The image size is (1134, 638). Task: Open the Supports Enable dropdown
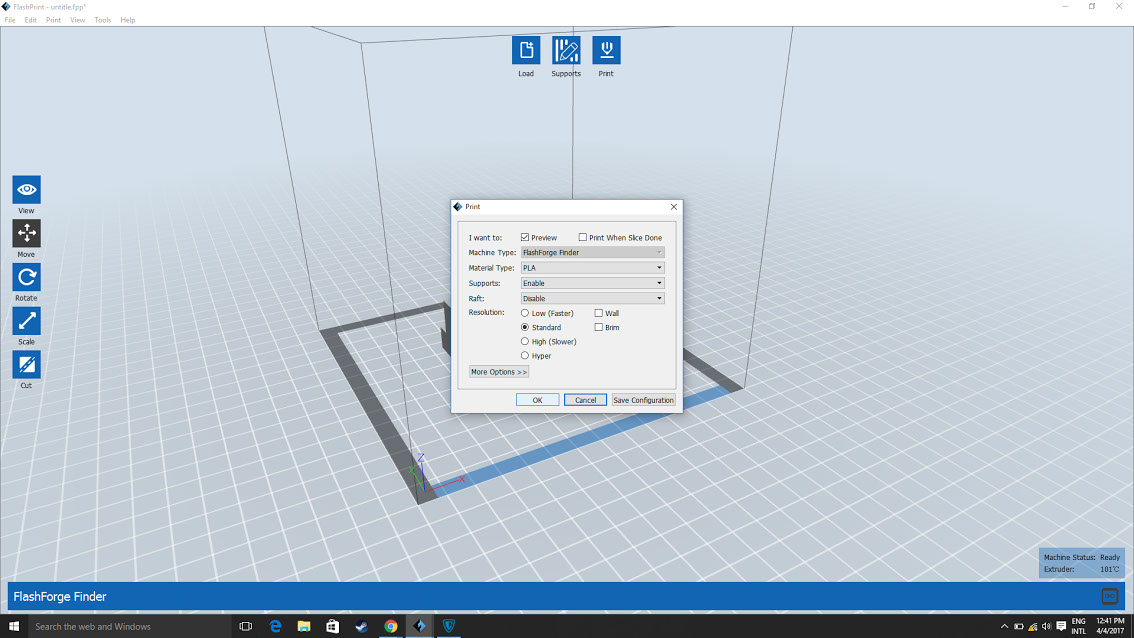pos(592,283)
